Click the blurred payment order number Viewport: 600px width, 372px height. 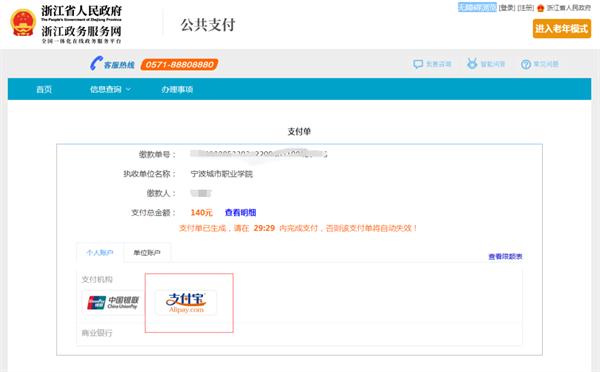tap(259, 154)
